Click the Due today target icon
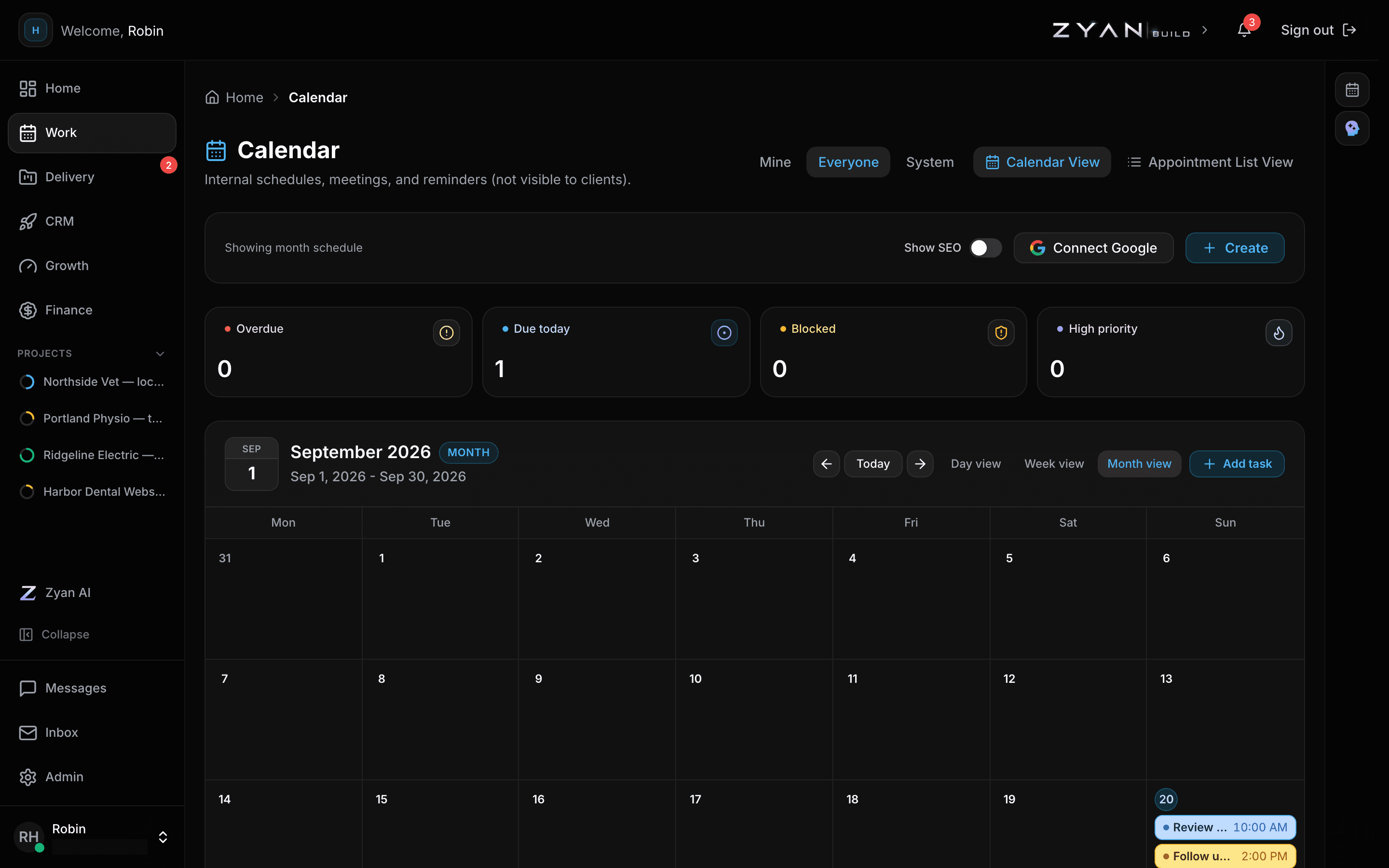This screenshot has width=1389, height=868. [724, 332]
